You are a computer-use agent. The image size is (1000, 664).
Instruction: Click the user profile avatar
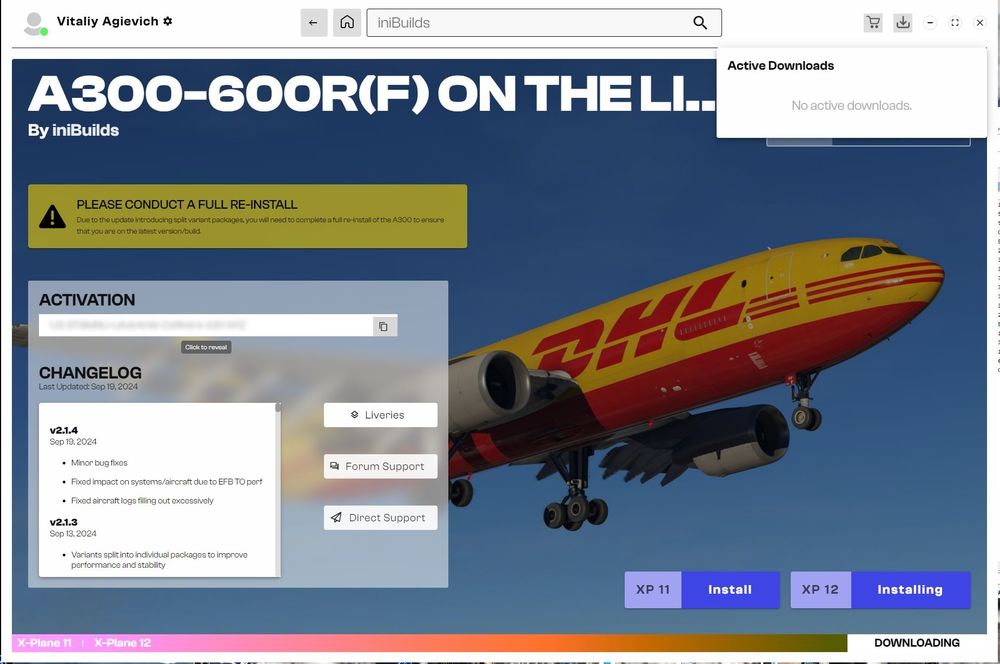pos(35,23)
